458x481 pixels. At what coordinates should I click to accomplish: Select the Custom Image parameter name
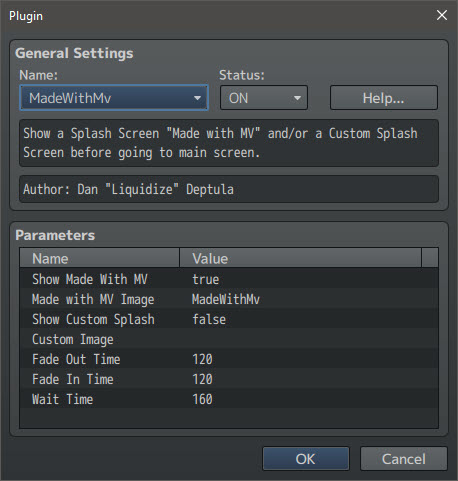pyautogui.click(x=73, y=339)
